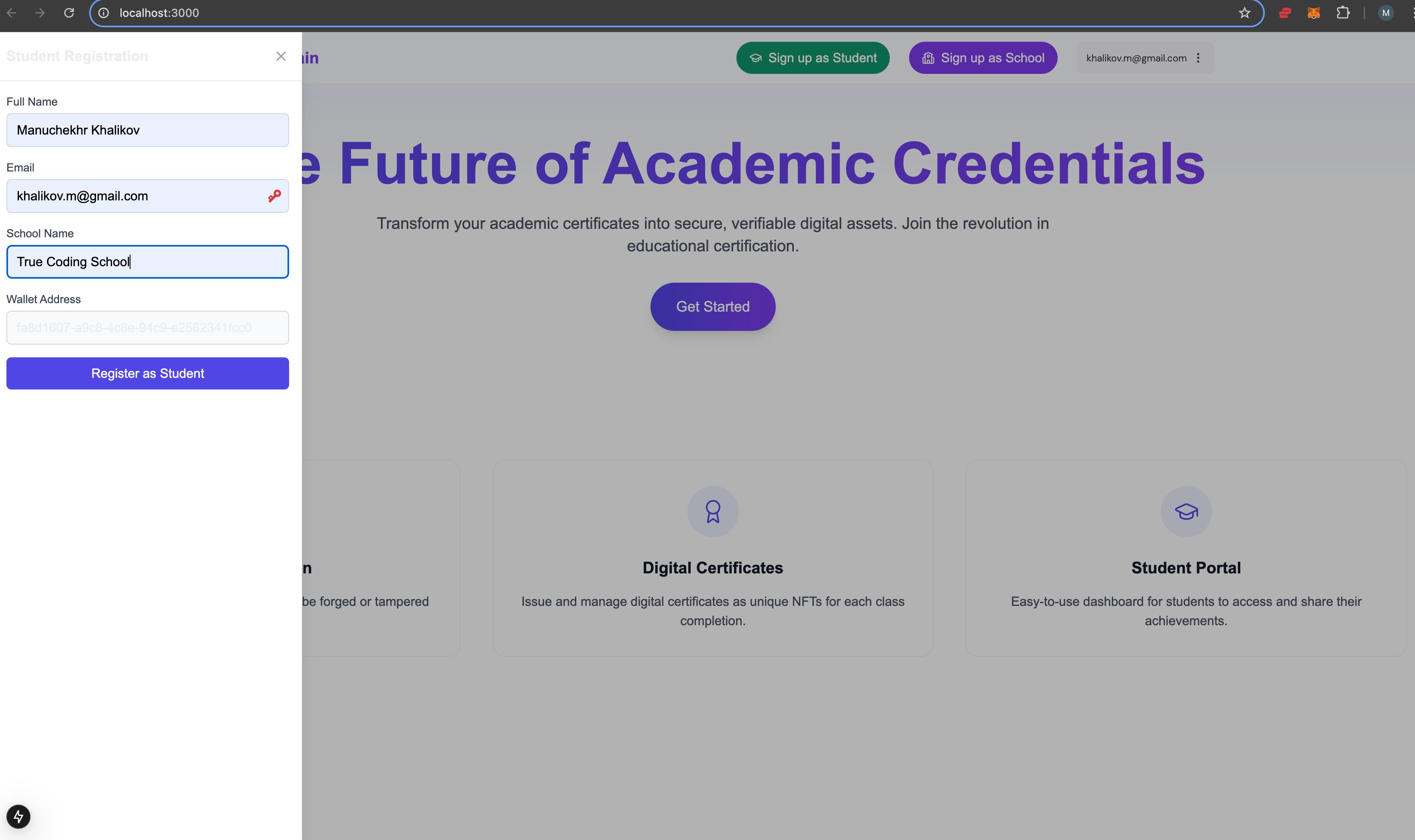The image size is (1415, 840).
Task: Click the email address text in navbar
Action: (x=1136, y=57)
